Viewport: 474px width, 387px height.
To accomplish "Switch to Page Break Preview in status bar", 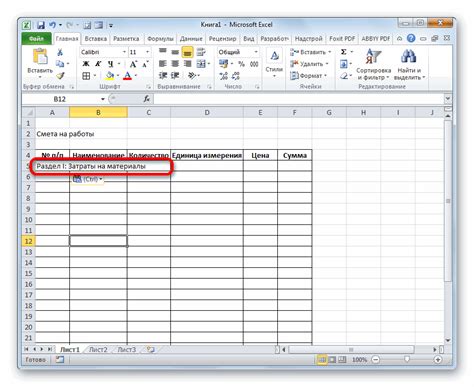I will pyautogui.click(x=342, y=360).
